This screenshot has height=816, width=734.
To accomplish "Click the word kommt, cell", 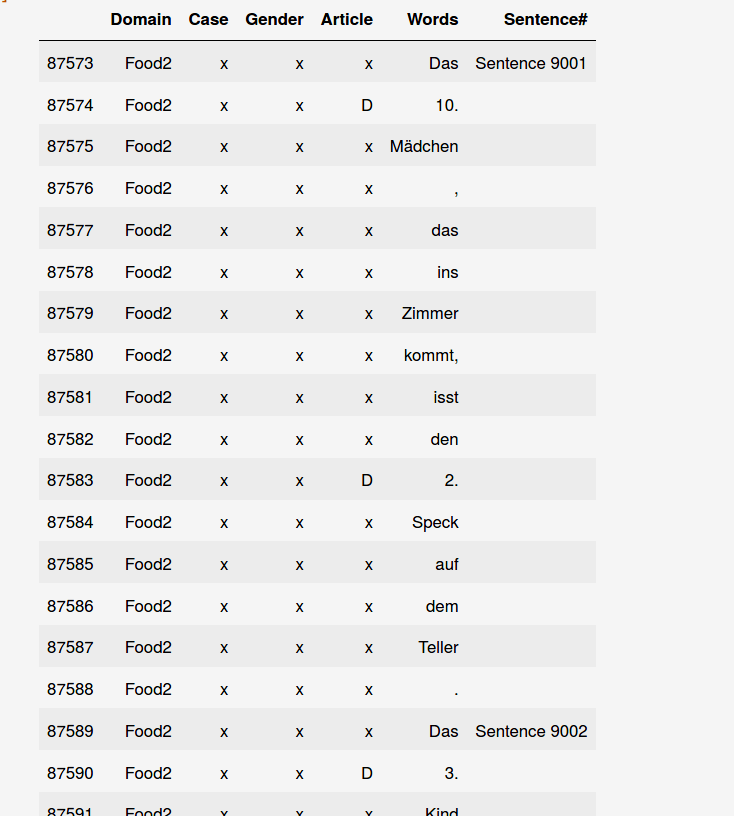I will pos(431,355).
